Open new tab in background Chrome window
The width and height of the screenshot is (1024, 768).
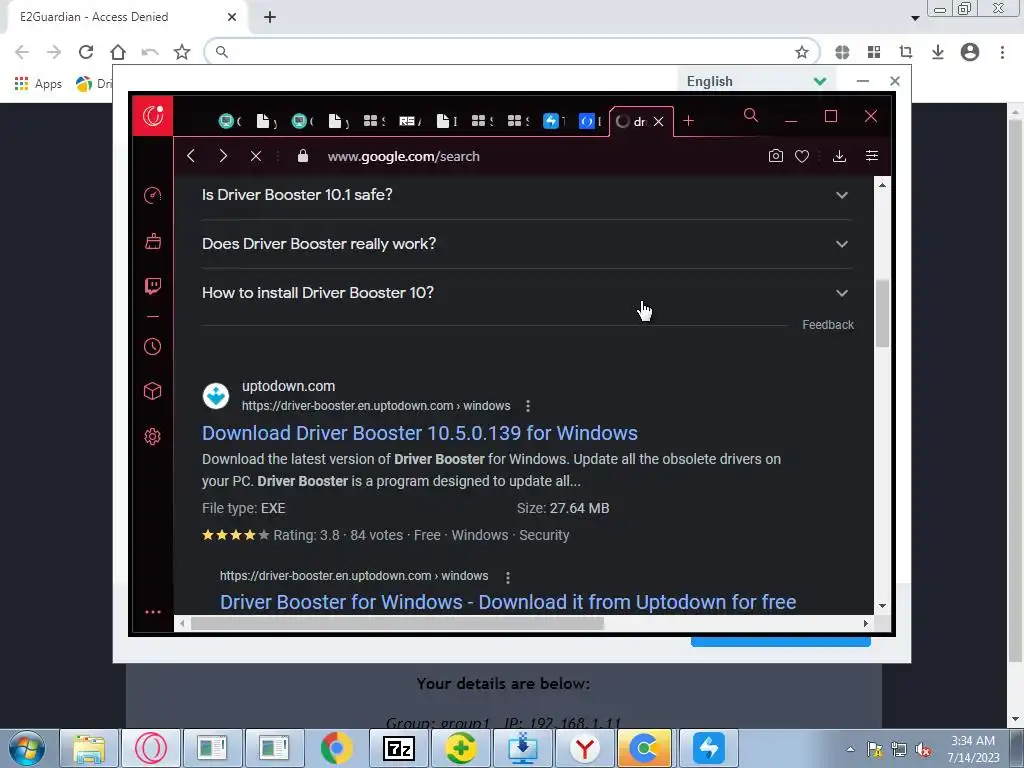(270, 17)
